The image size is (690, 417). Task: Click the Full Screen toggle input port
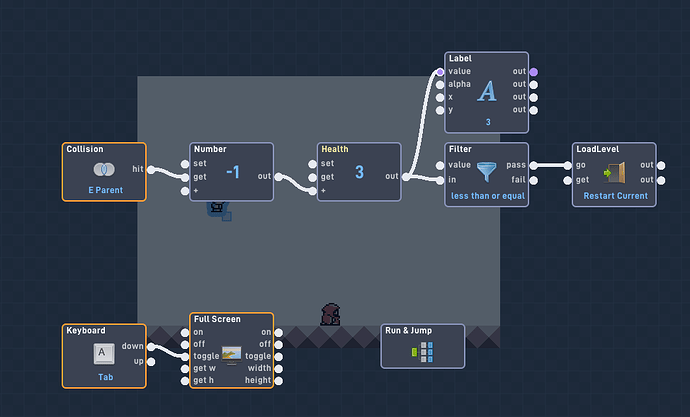[x=185, y=357]
